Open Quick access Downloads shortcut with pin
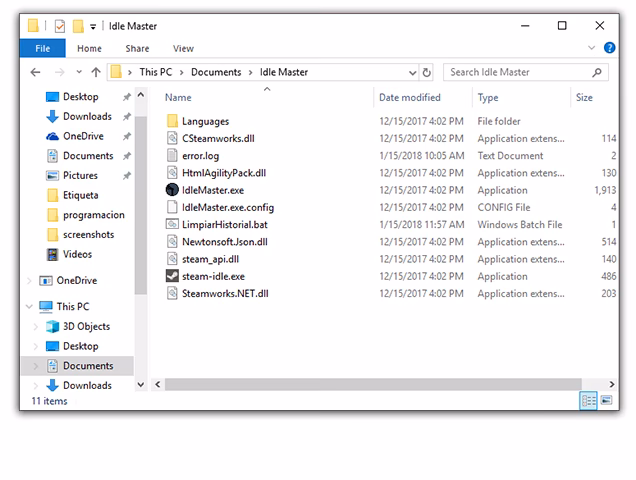This screenshot has height=480, width=636. pos(87,116)
